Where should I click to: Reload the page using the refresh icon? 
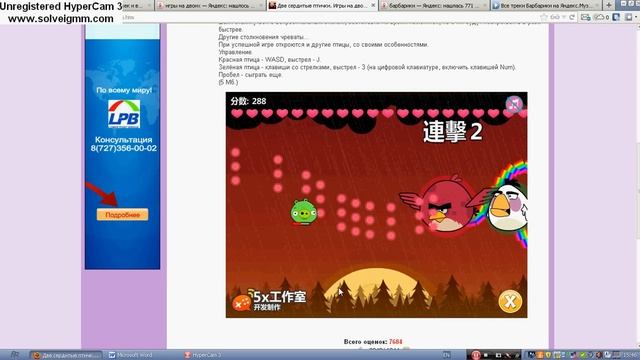(572, 17)
